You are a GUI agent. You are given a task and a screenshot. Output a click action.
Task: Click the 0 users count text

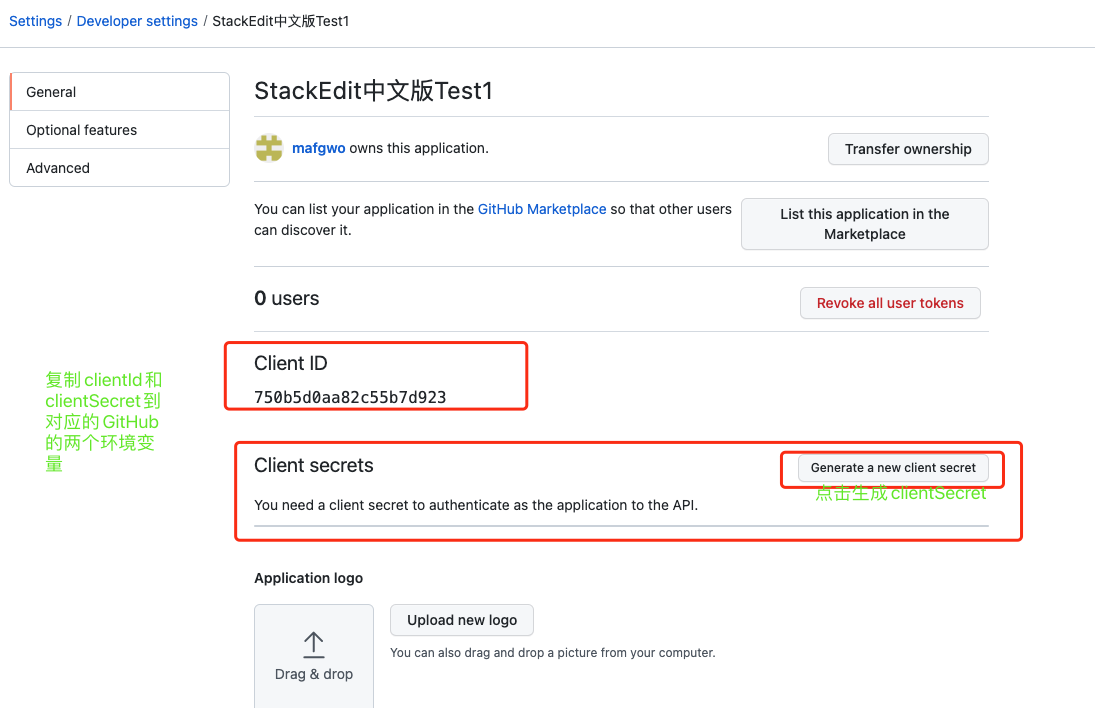click(x=286, y=299)
